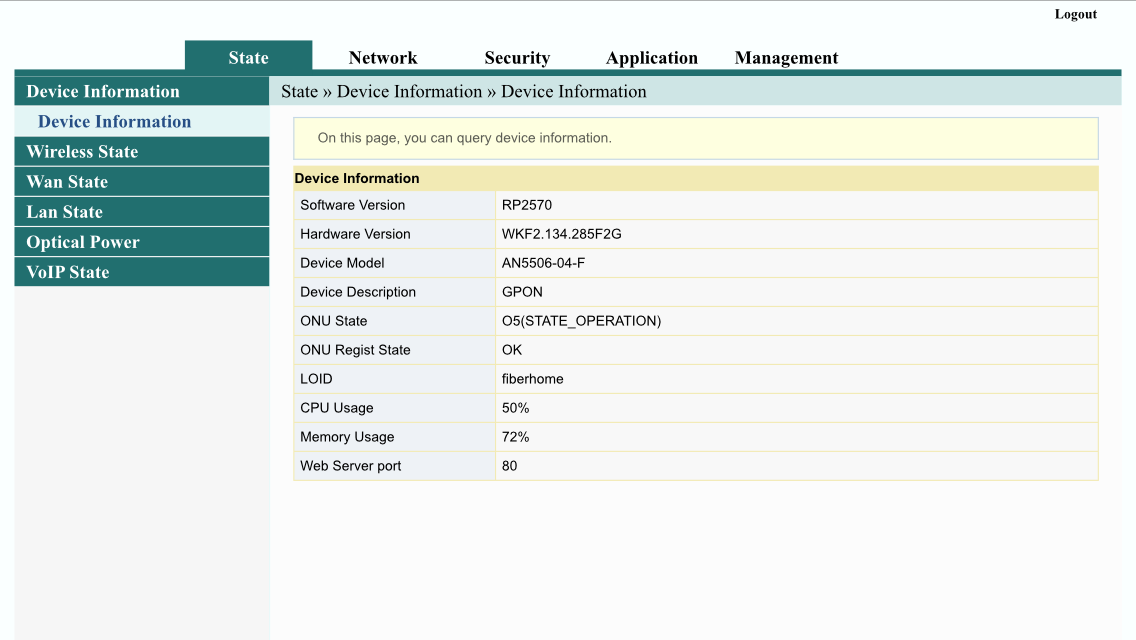This screenshot has height=640, width=1136.
Task: Select the Device Information sidebar header
Action: coord(142,91)
